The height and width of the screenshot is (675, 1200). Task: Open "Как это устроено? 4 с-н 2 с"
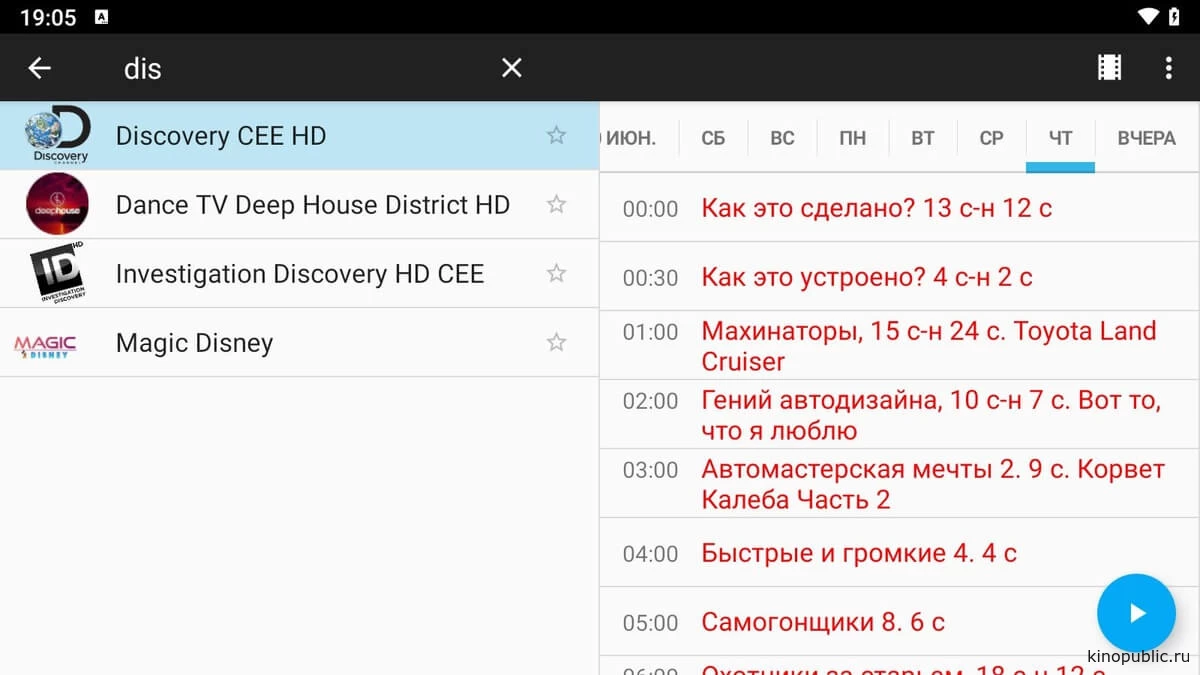900,277
